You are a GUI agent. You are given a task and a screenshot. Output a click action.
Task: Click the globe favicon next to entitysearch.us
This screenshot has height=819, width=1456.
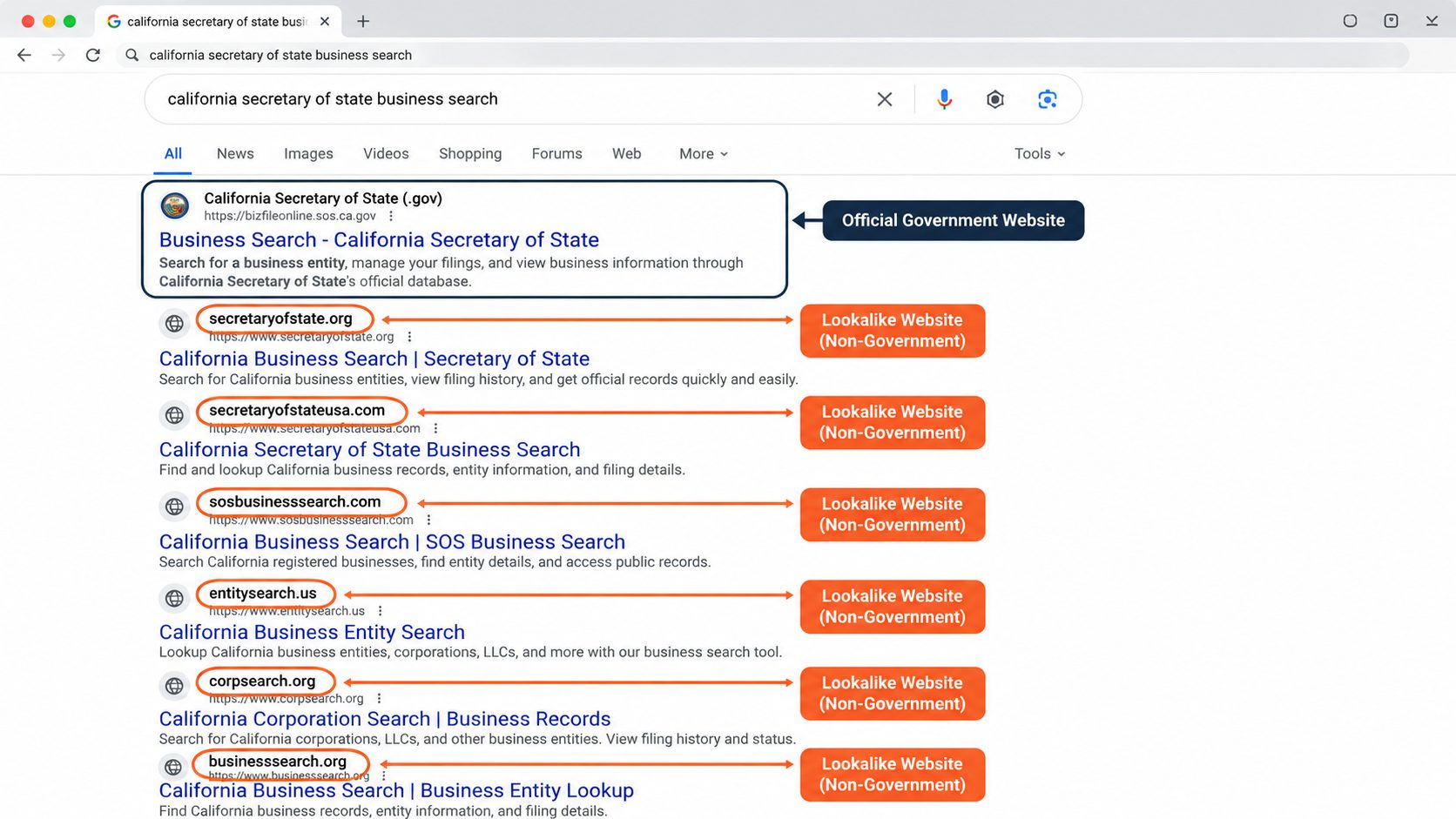pyautogui.click(x=174, y=598)
